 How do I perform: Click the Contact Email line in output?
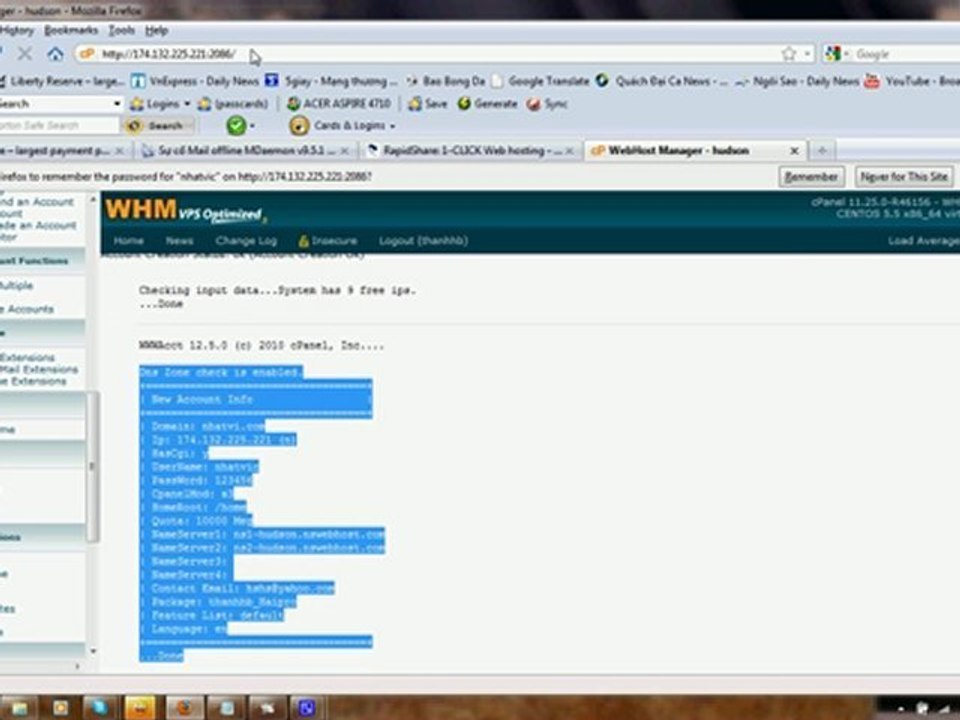point(237,588)
